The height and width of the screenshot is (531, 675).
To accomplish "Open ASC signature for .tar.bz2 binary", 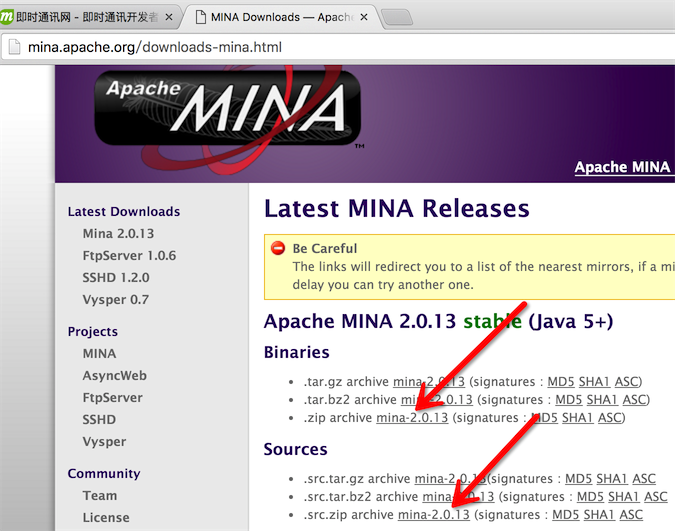I will coord(634,400).
